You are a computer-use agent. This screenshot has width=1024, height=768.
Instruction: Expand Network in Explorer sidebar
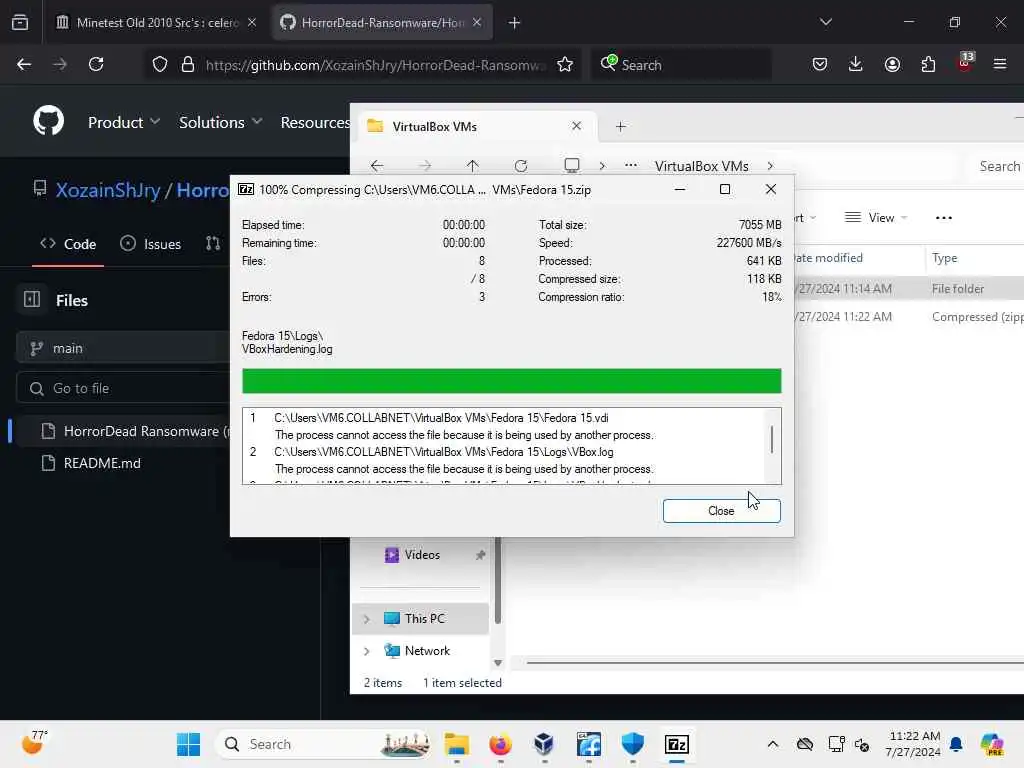click(366, 650)
